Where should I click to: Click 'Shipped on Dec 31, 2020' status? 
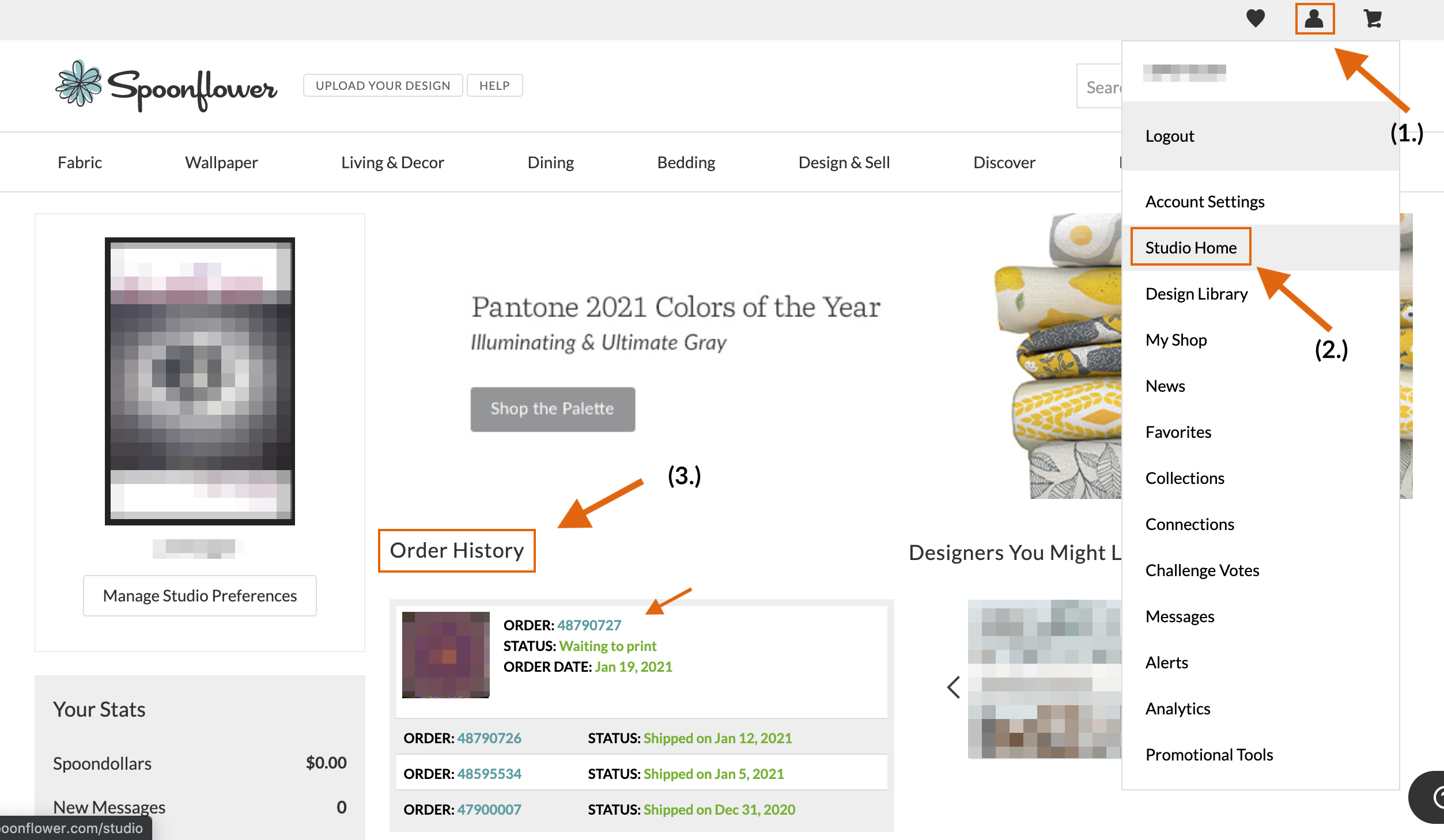click(719, 809)
